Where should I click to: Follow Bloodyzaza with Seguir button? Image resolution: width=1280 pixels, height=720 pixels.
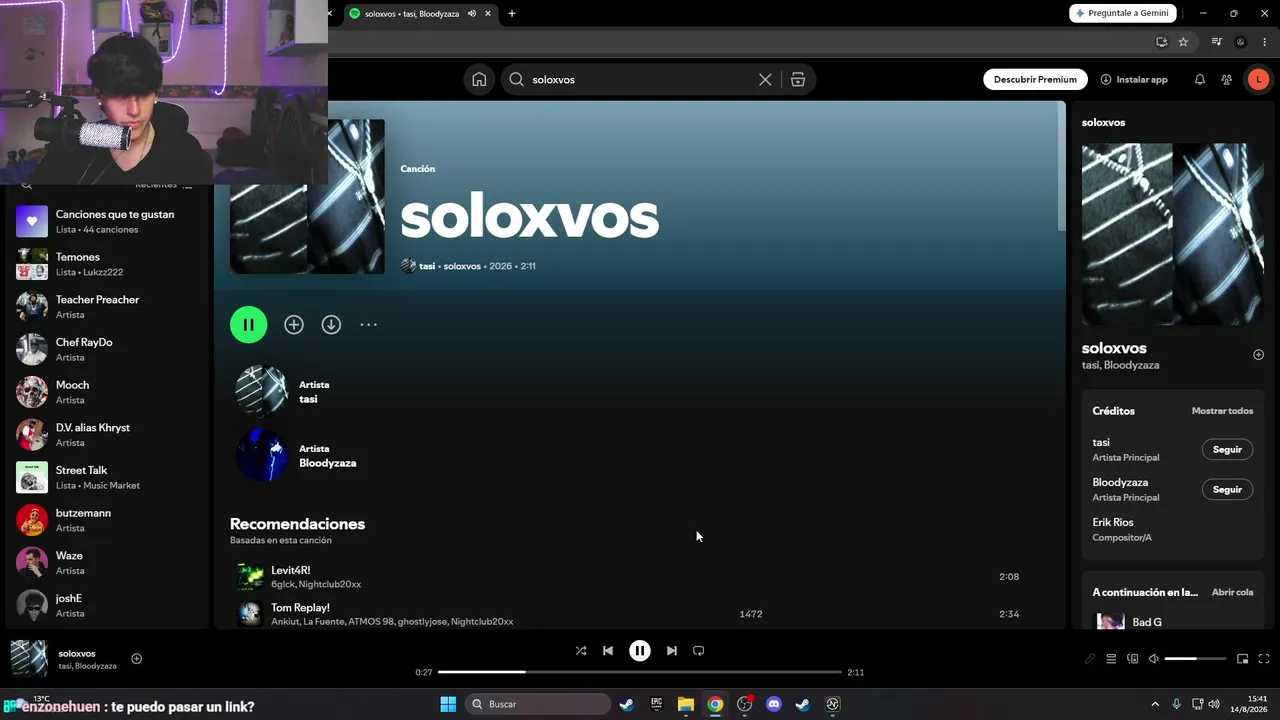coord(1227,490)
